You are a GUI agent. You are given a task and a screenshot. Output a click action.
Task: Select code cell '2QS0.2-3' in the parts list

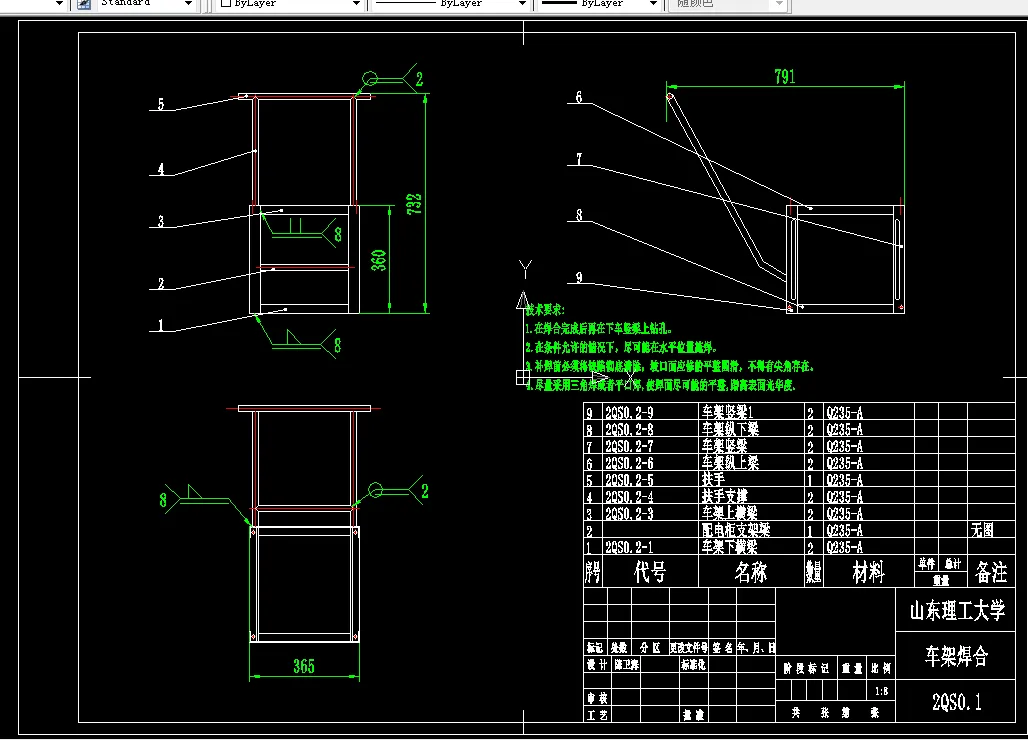[x=629, y=513]
